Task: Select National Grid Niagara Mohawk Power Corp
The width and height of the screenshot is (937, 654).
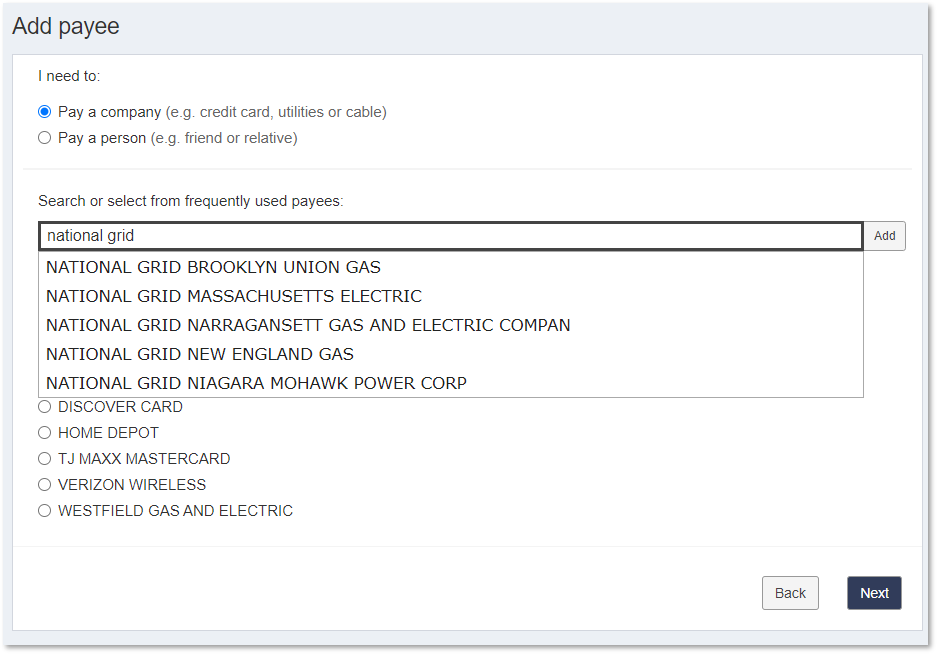Action: click(451, 383)
